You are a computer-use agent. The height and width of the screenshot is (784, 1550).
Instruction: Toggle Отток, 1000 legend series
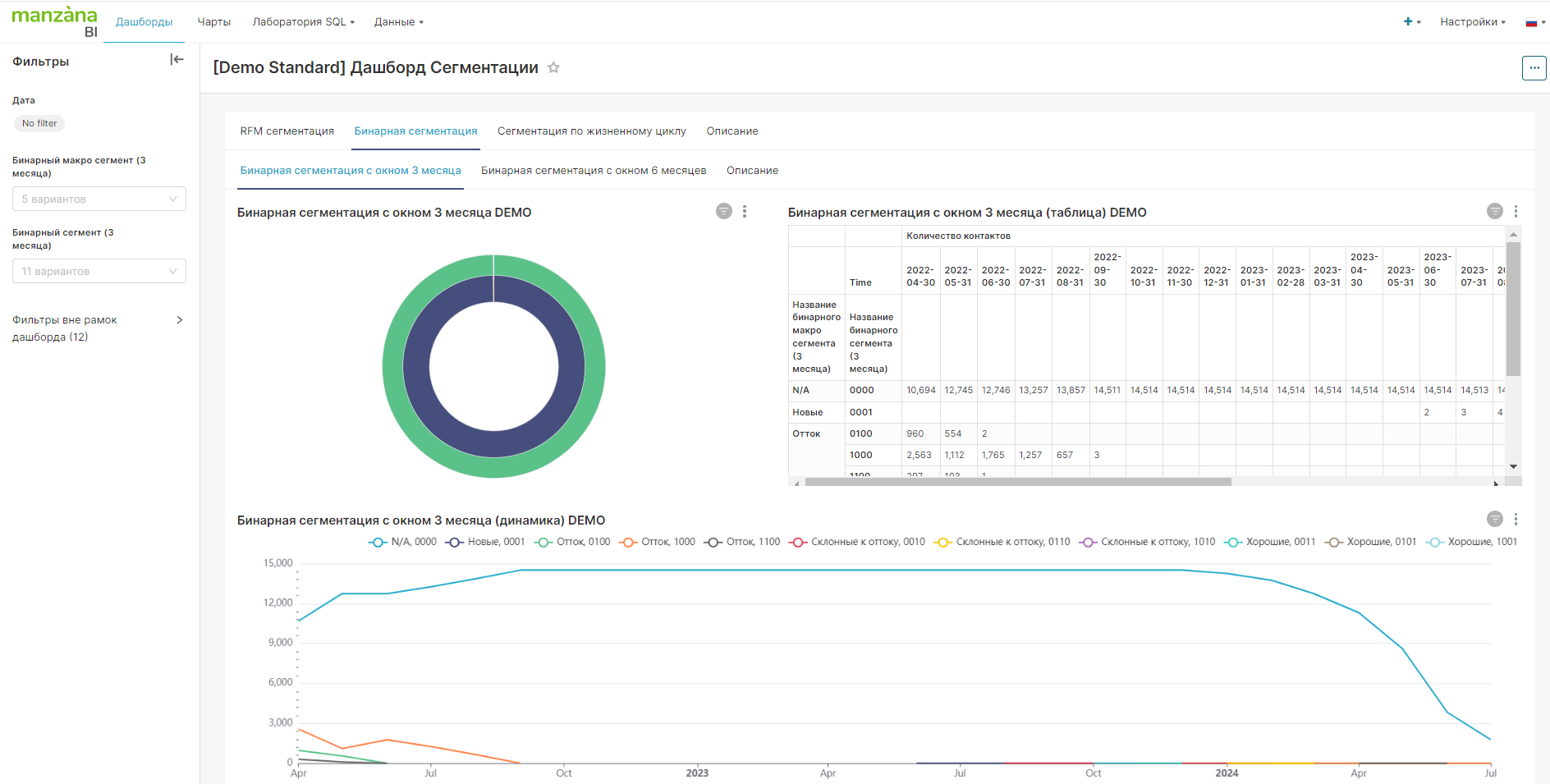pos(658,542)
